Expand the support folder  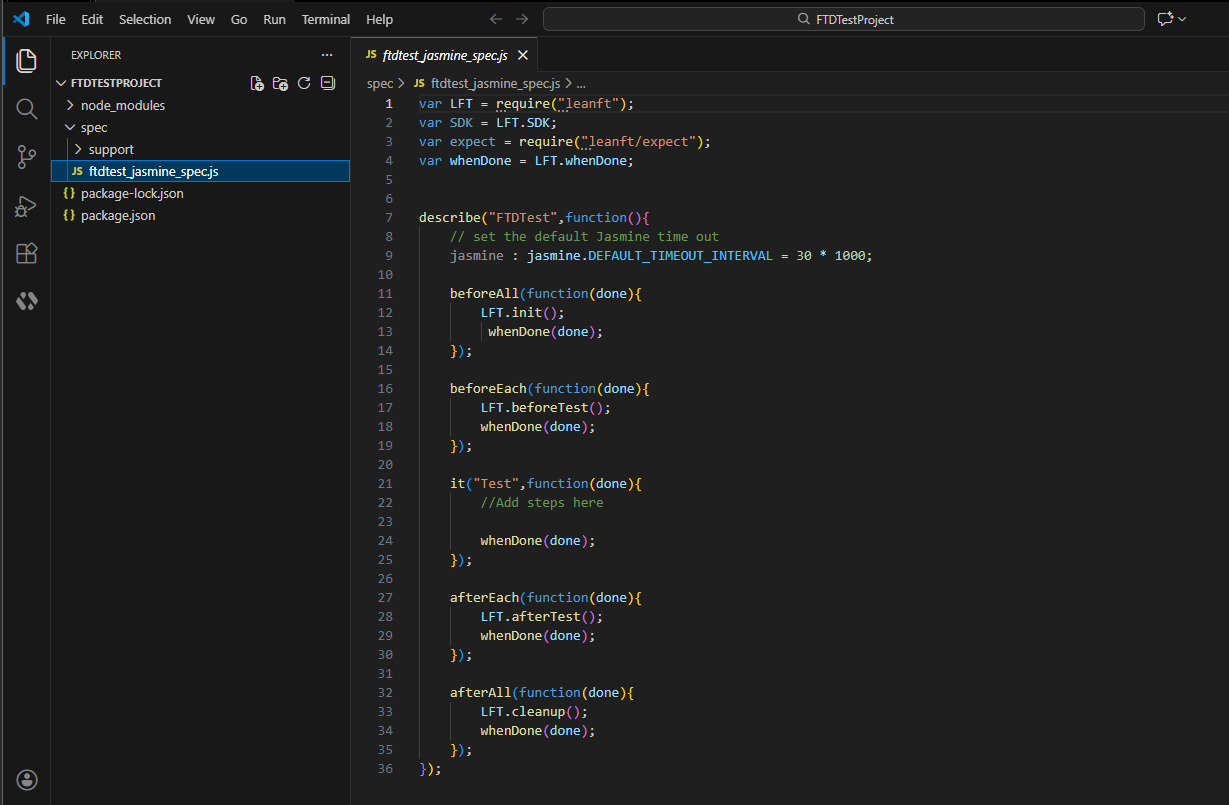point(110,149)
